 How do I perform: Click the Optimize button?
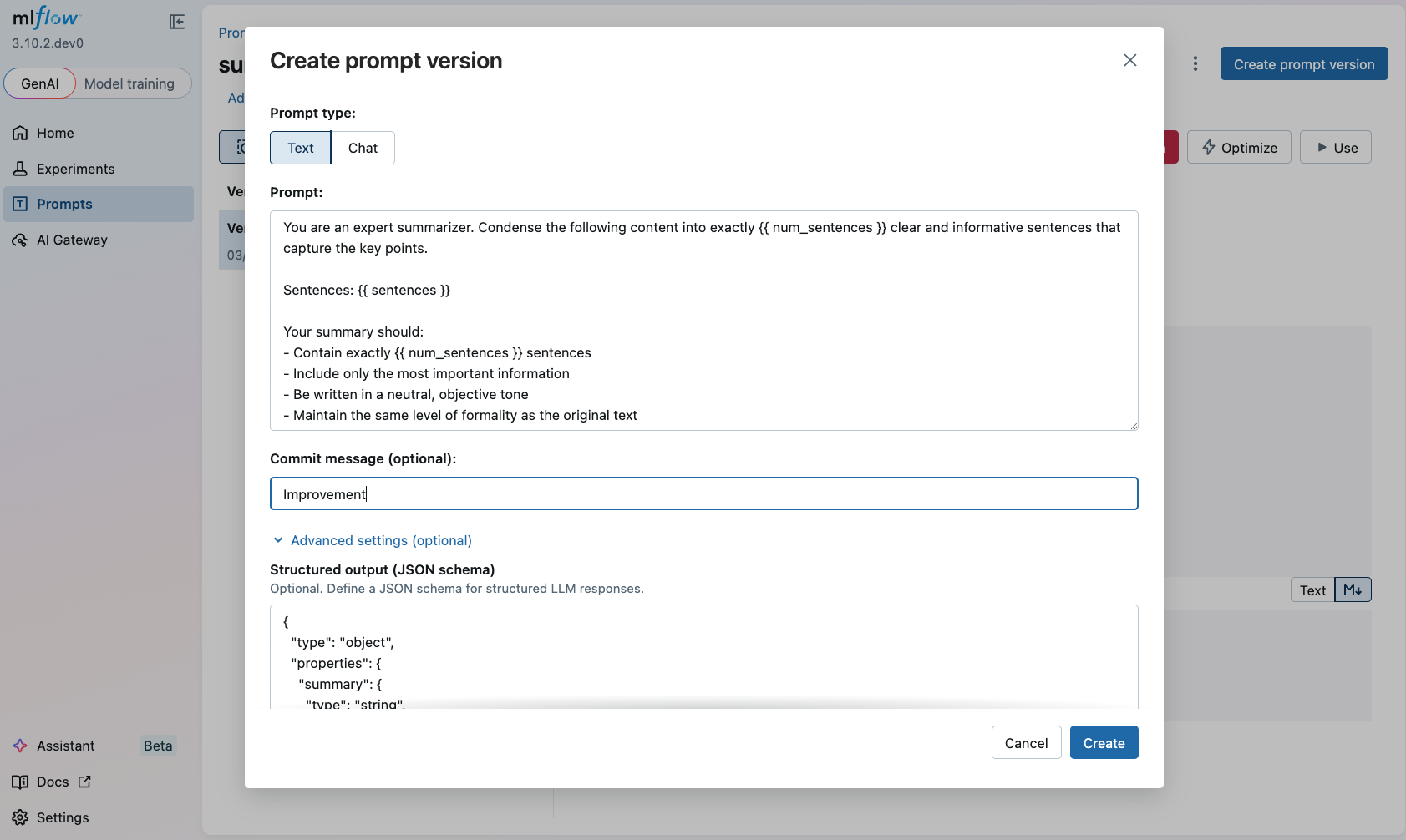coord(1239,147)
